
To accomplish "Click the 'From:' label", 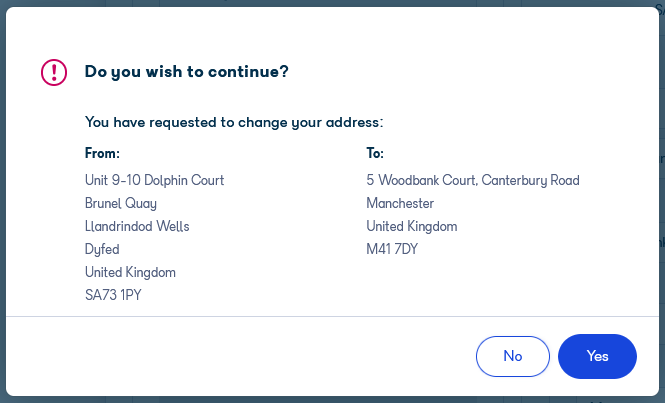I will [x=102, y=153].
